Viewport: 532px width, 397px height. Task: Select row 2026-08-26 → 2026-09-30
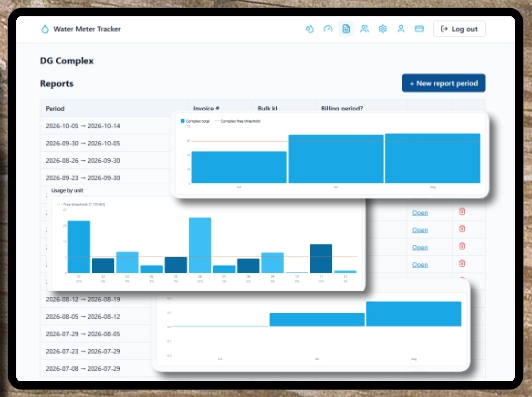click(105, 160)
